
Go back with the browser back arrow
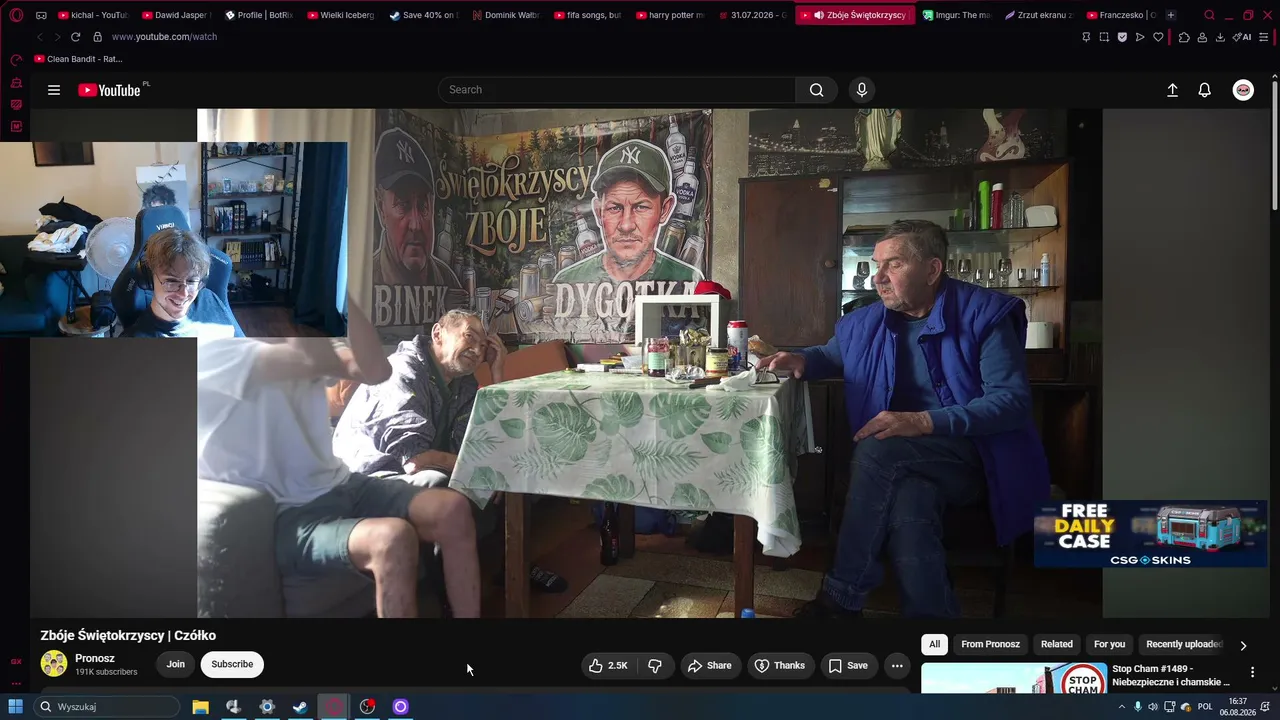click(x=40, y=37)
